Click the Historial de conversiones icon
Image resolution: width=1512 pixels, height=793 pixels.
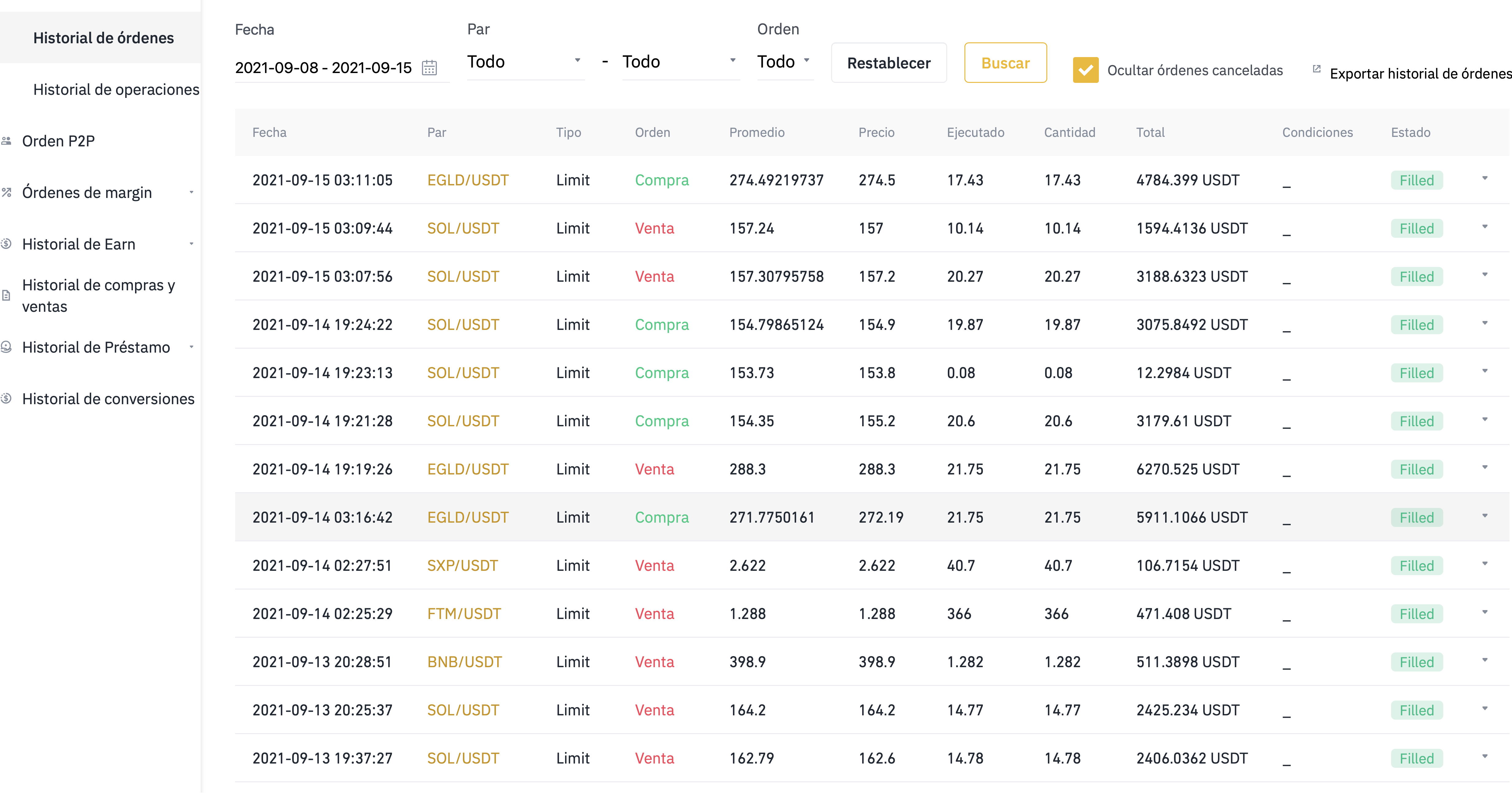point(6,399)
